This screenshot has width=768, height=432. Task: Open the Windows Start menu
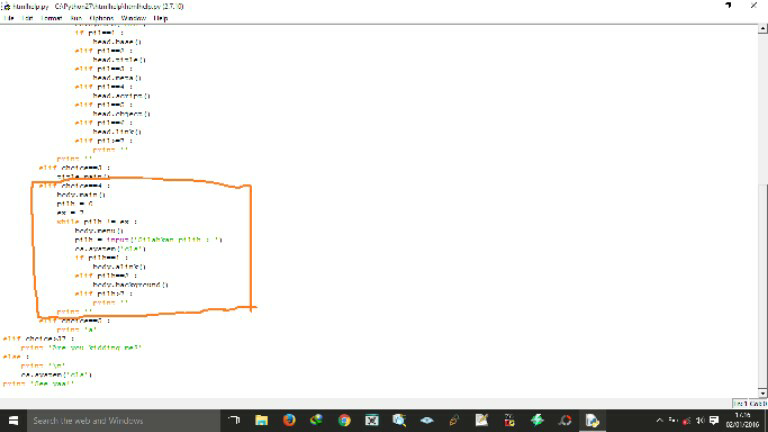pyautogui.click(x=13, y=420)
